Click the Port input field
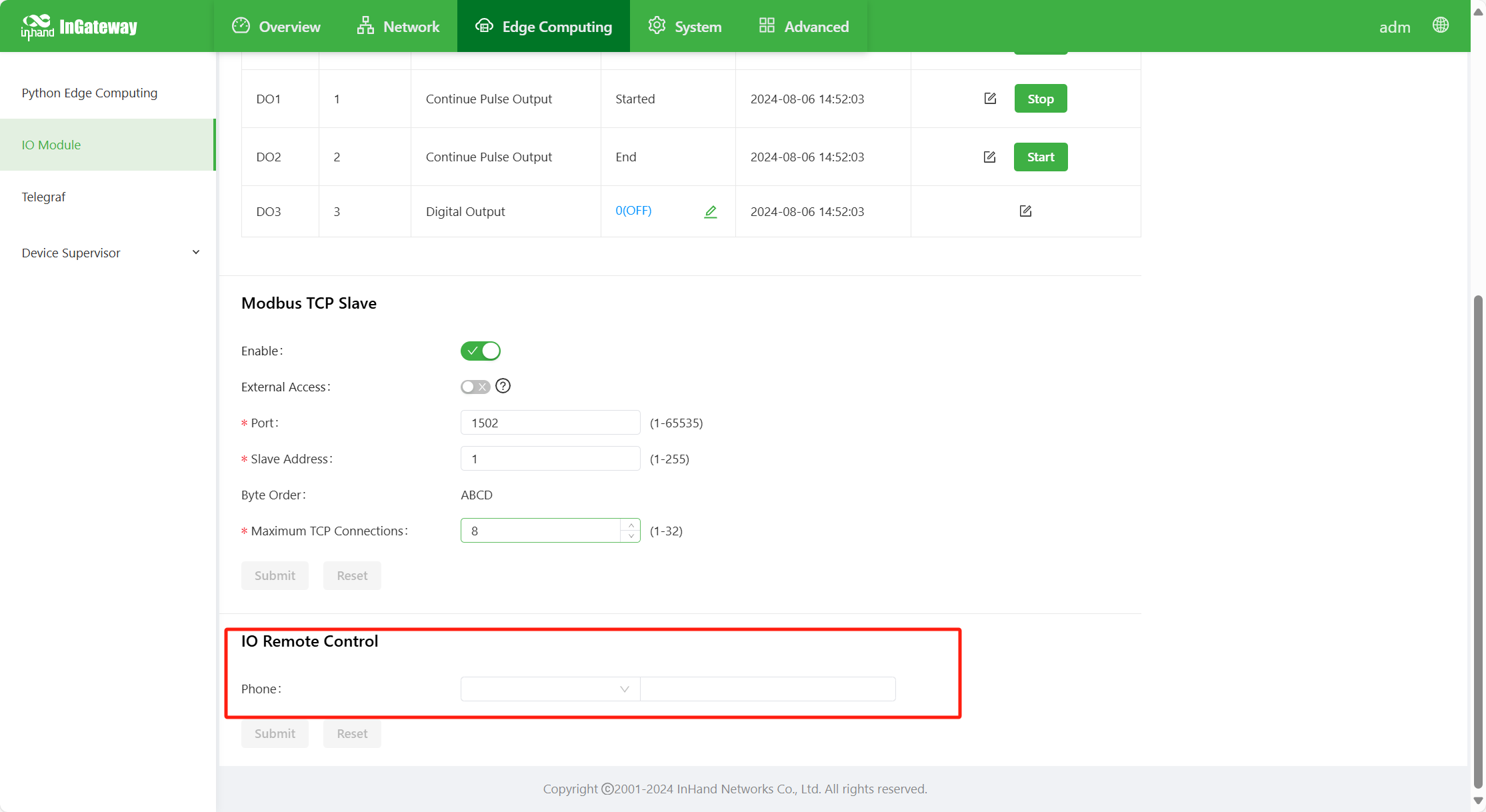Viewport: 1486px width, 812px height. (x=550, y=423)
